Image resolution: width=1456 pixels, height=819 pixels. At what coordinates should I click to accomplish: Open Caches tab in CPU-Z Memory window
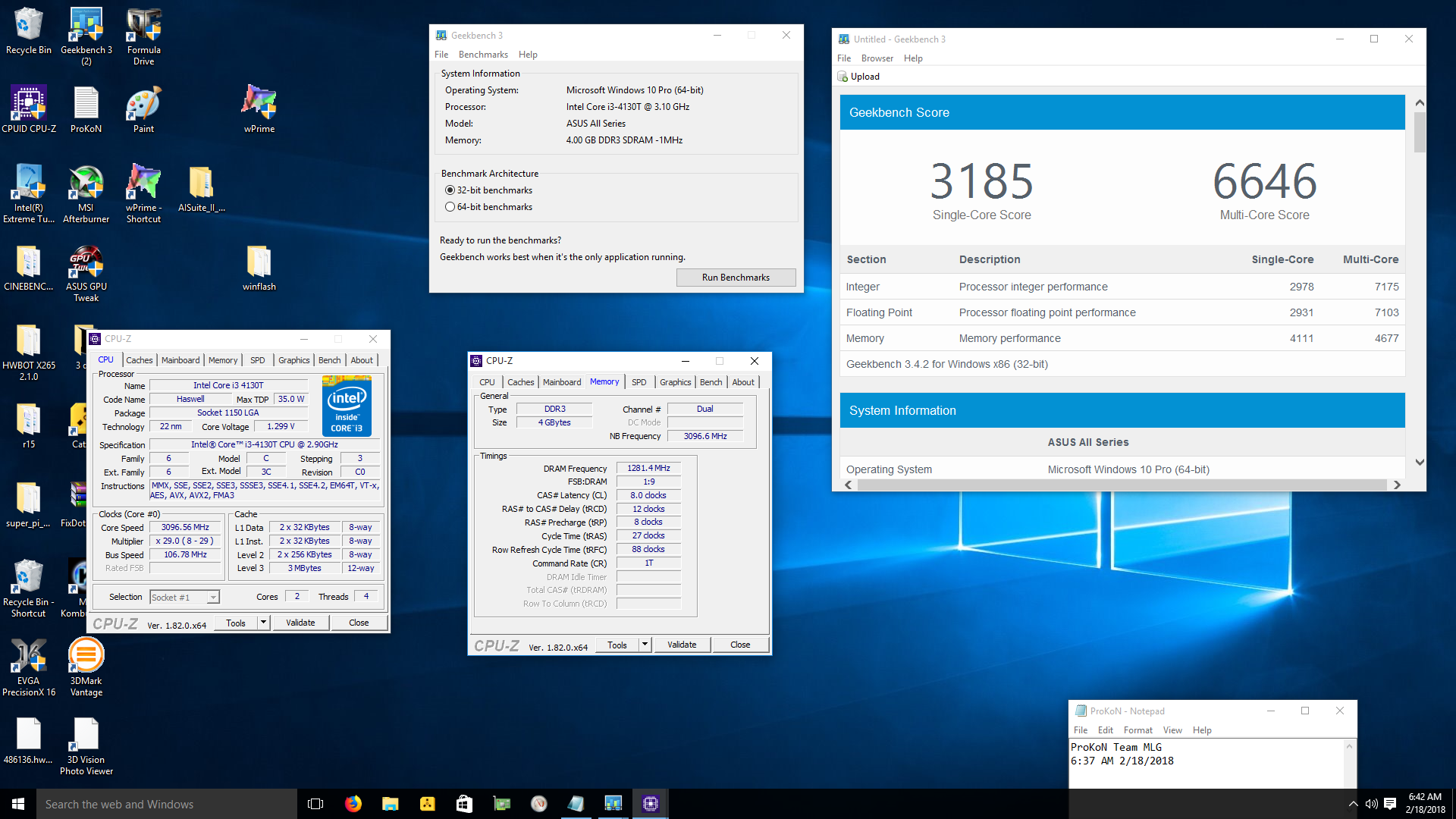(520, 382)
